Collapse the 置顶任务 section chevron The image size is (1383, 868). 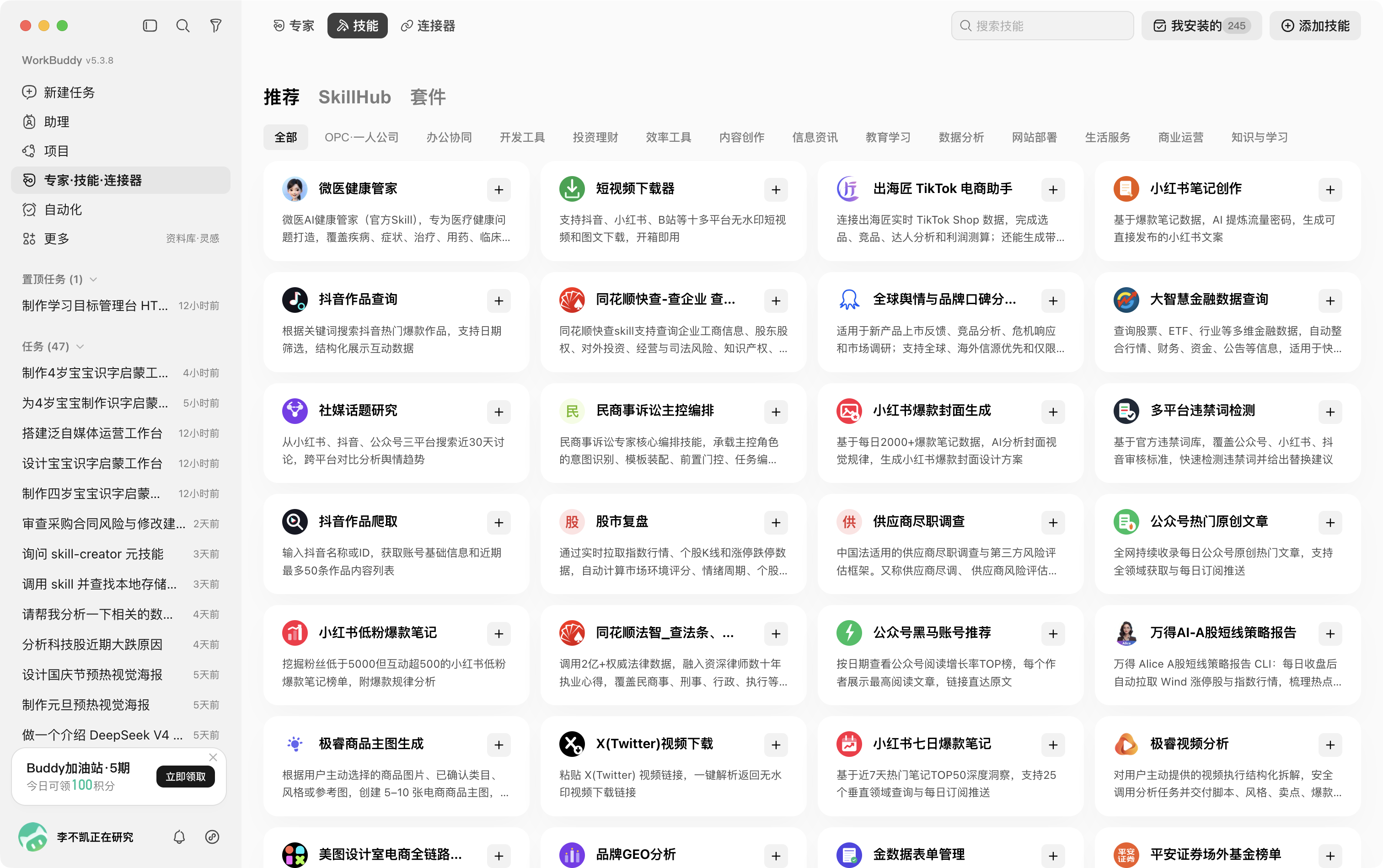point(94,279)
